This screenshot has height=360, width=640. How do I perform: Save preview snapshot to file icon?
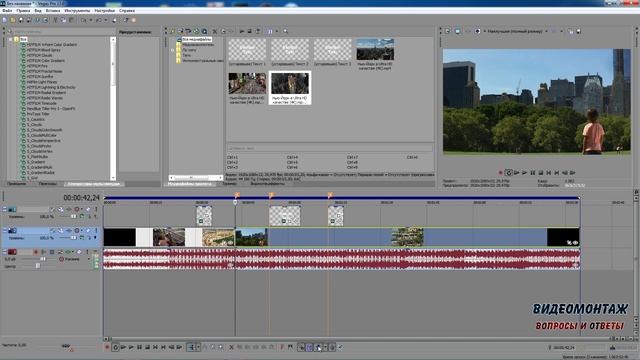click(x=578, y=31)
